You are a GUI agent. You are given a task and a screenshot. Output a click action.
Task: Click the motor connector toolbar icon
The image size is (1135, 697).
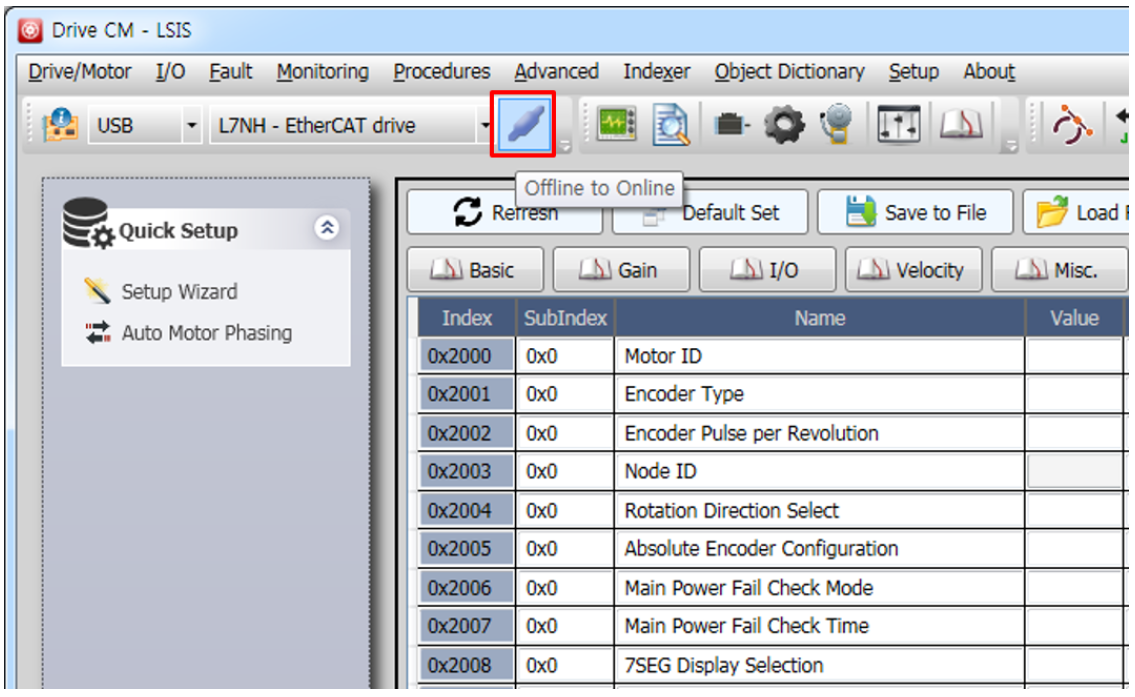point(731,125)
